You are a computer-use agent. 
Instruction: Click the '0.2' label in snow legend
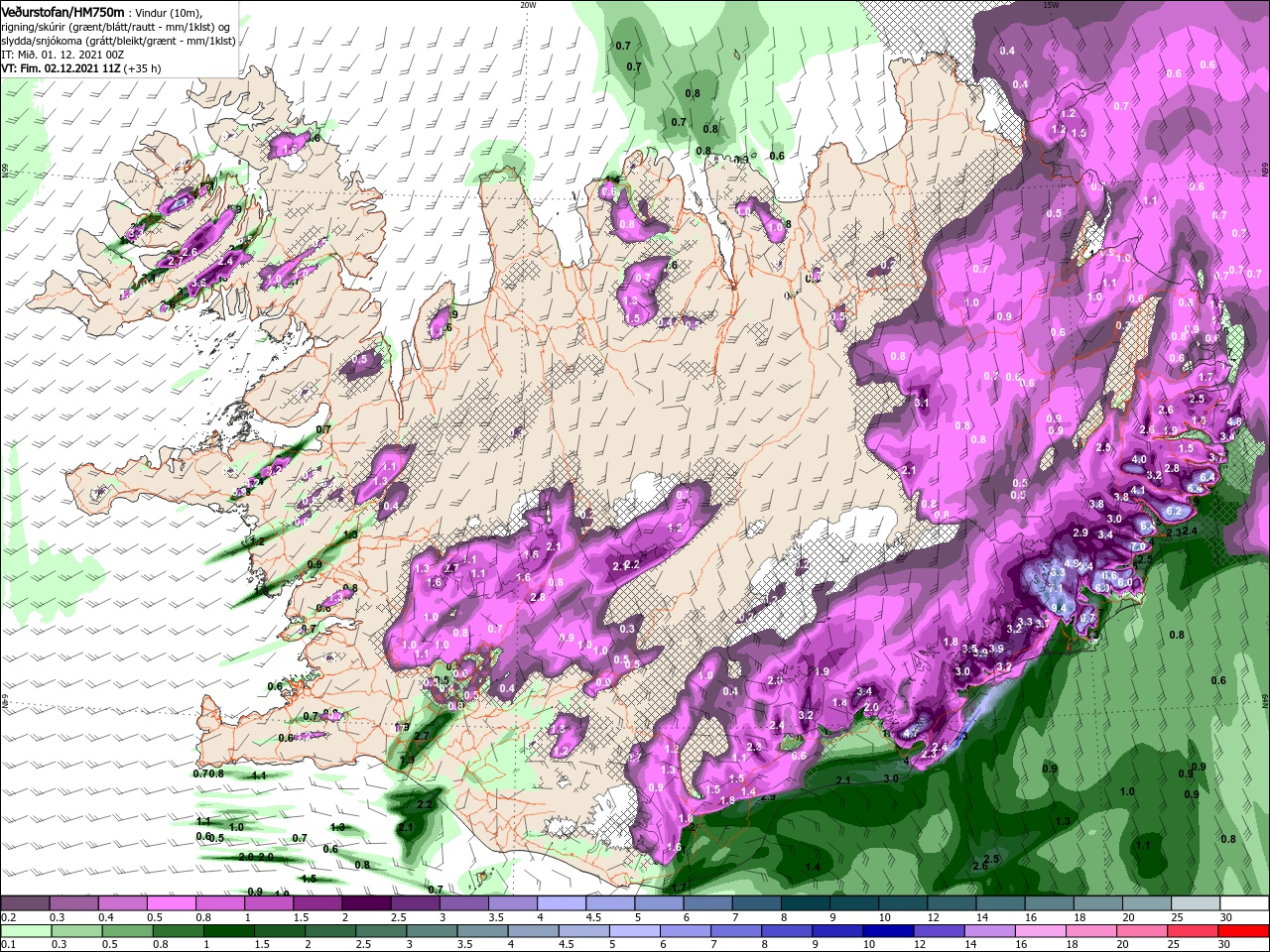(9, 917)
